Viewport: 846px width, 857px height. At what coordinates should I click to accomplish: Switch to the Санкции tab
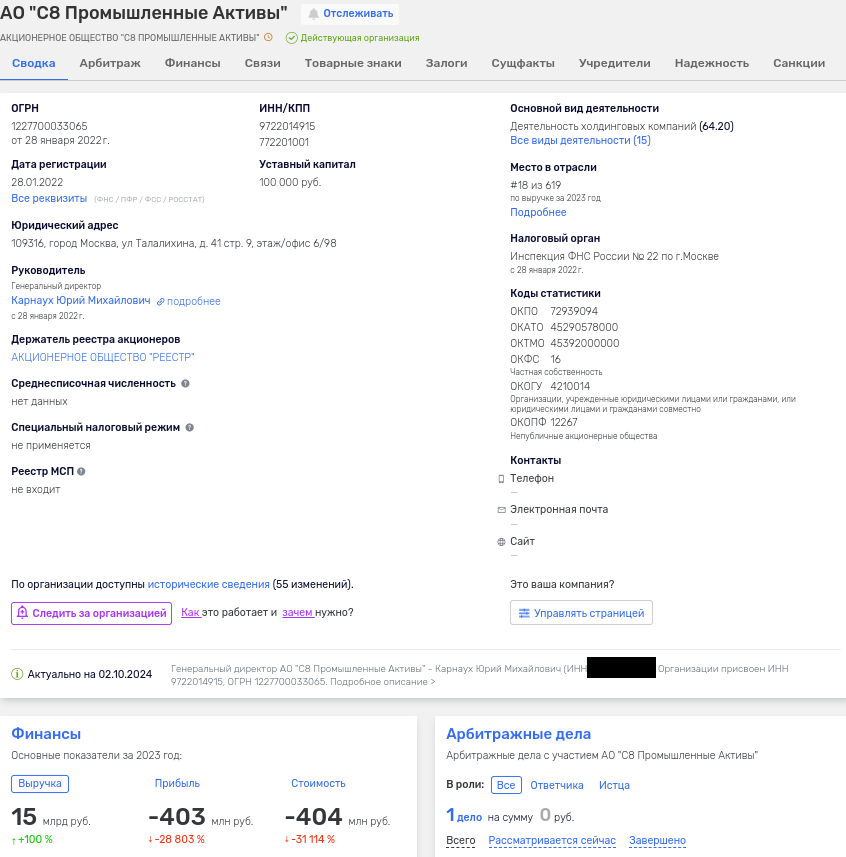pyautogui.click(x=799, y=63)
